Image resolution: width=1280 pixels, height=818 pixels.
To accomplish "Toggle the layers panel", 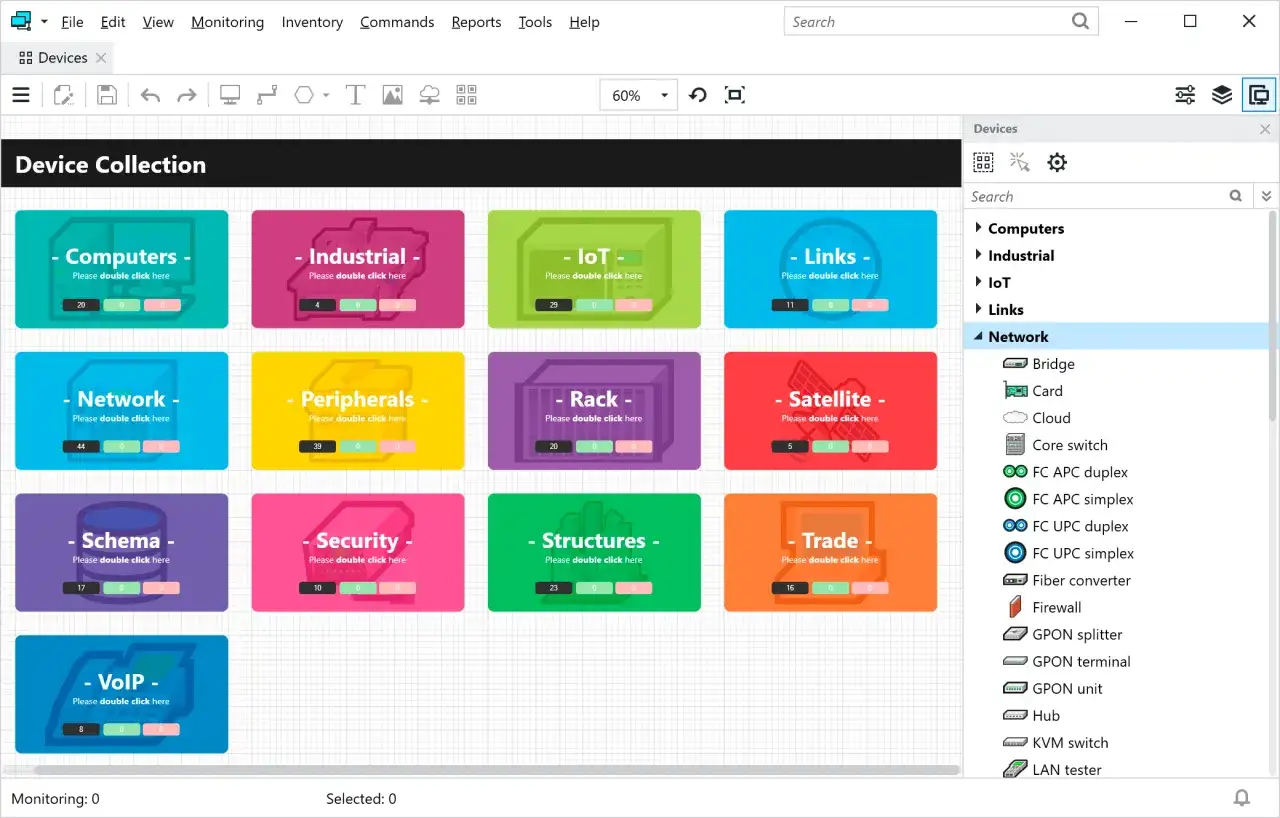I will click(1222, 95).
